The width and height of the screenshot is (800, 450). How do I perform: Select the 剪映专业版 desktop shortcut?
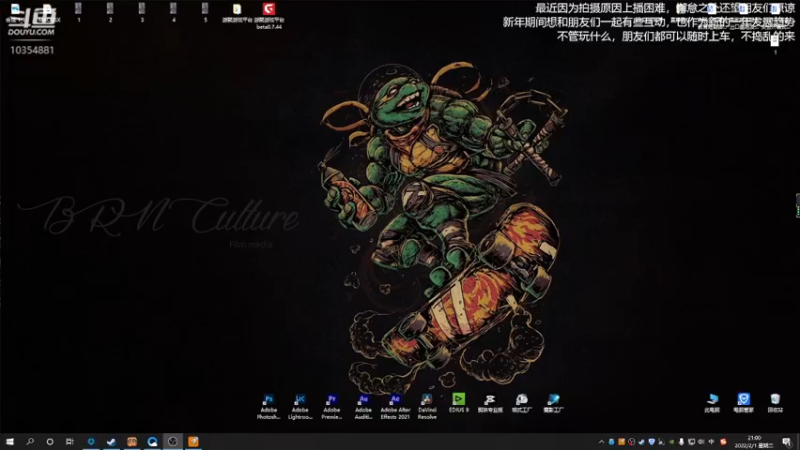coord(490,403)
